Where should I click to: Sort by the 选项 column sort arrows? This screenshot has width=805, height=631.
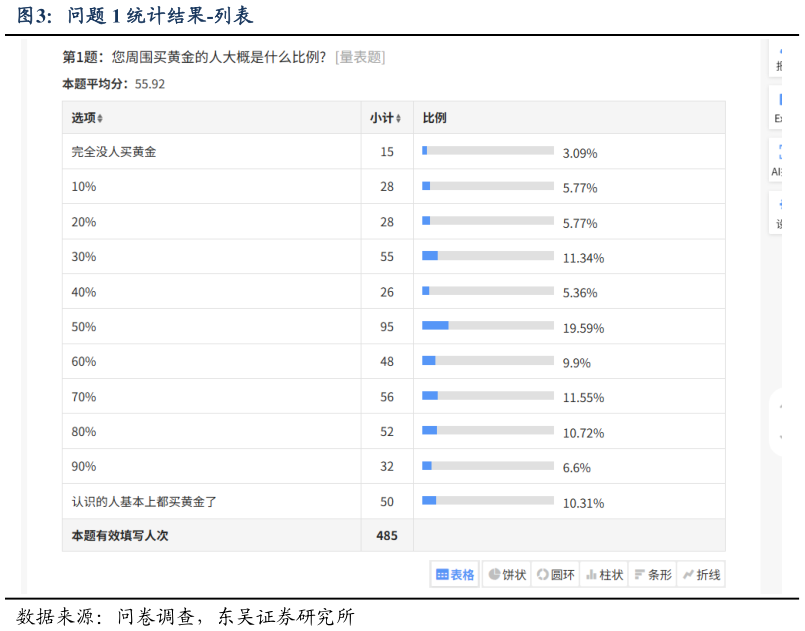(x=100, y=118)
